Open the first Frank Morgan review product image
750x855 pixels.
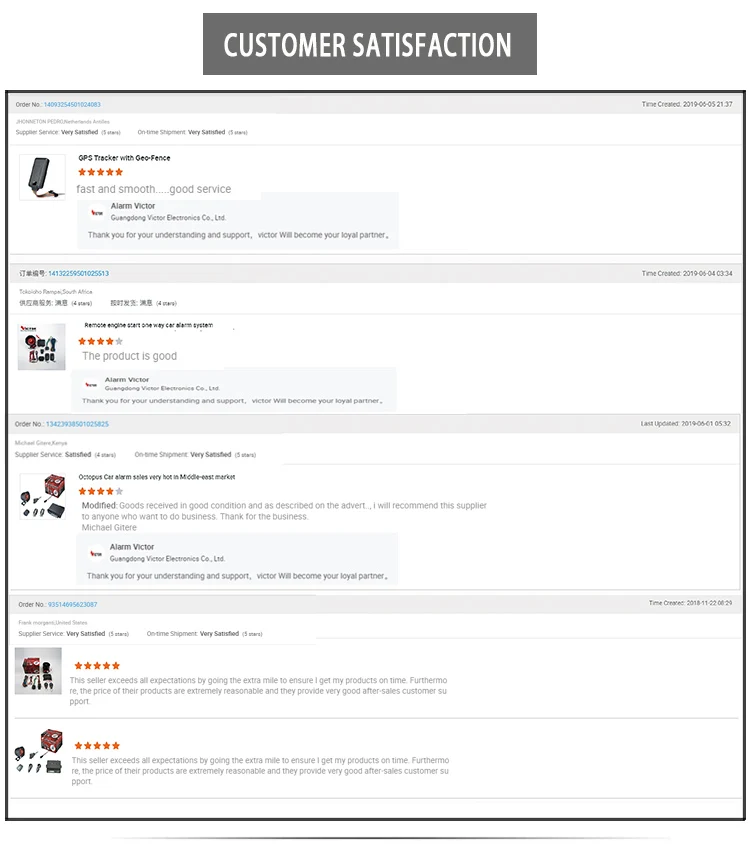click(x=38, y=671)
